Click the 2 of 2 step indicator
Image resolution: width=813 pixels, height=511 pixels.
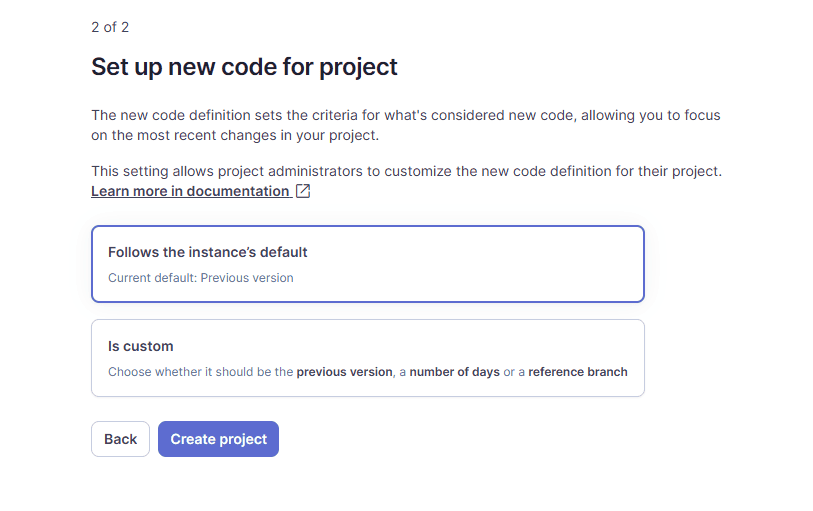[x=110, y=27]
